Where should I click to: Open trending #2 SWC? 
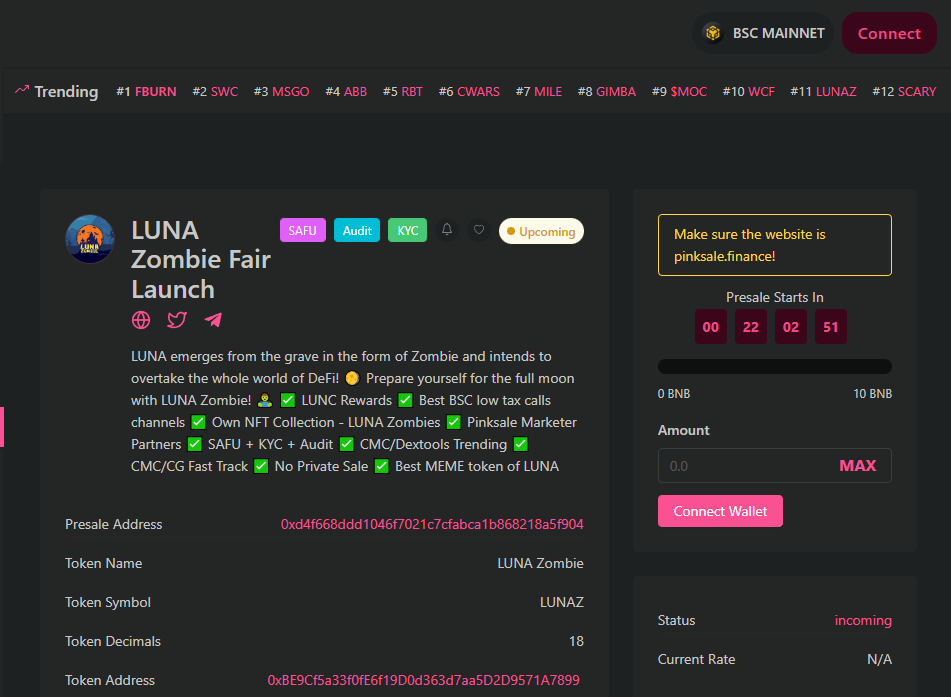click(215, 92)
